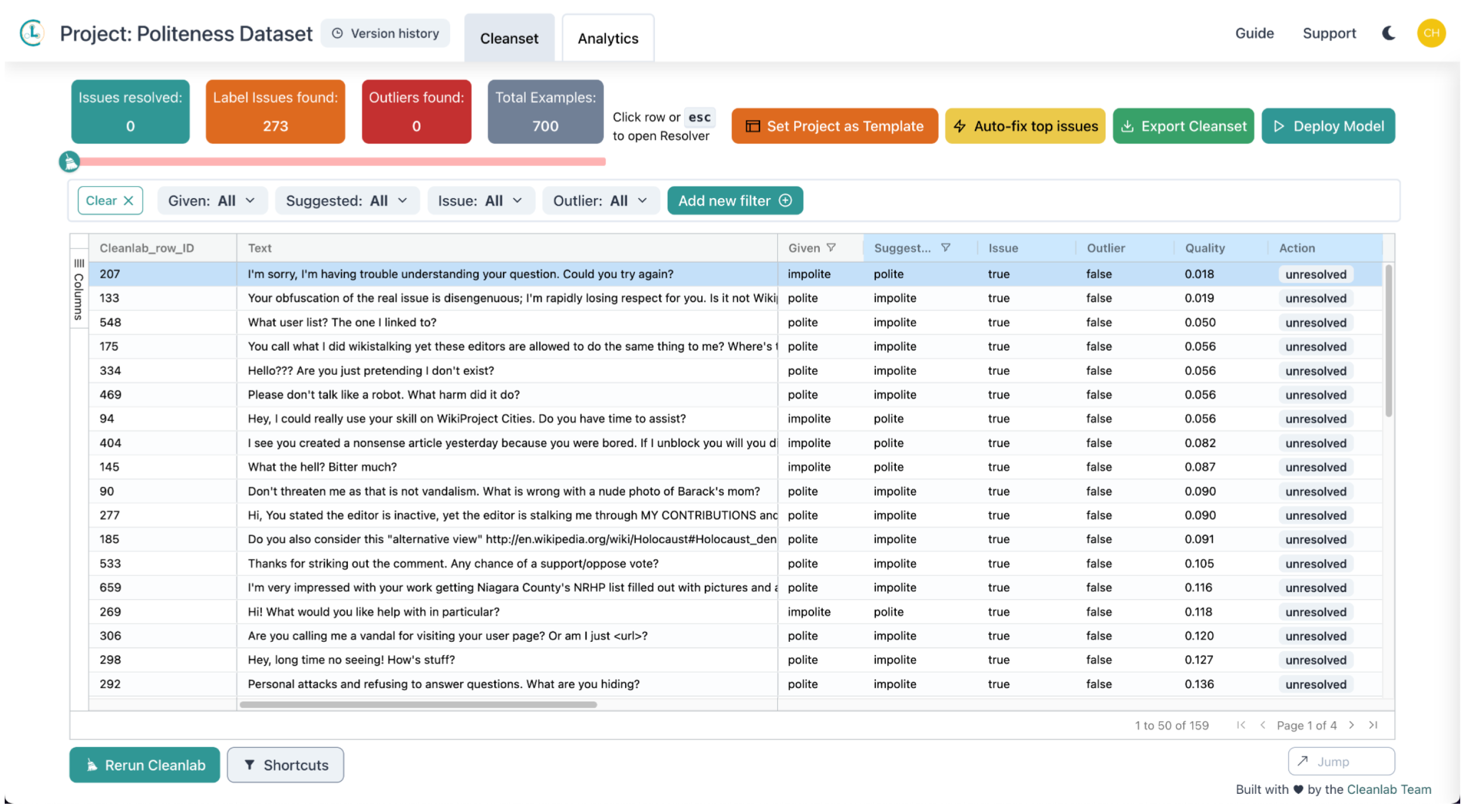This screenshot has height=812, width=1462.
Task: Open the Outlier: All filter dropdown
Action: coord(601,201)
